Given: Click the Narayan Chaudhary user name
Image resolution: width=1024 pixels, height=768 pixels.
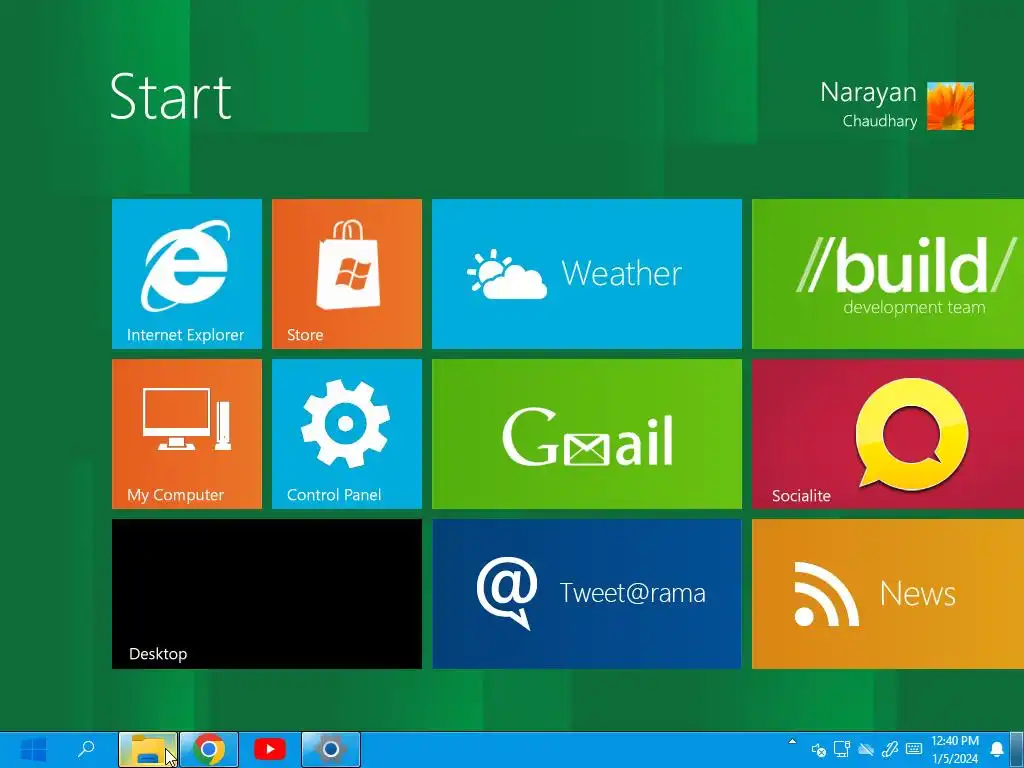Looking at the screenshot, I should point(869,104).
